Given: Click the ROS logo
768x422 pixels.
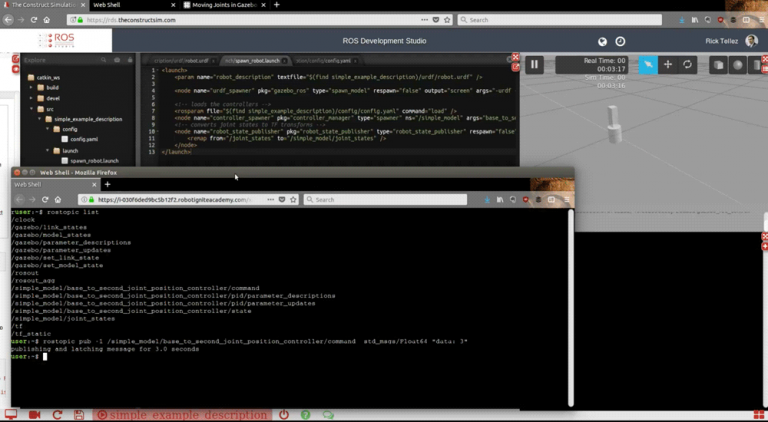Looking at the screenshot, I should click(x=56, y=41).
